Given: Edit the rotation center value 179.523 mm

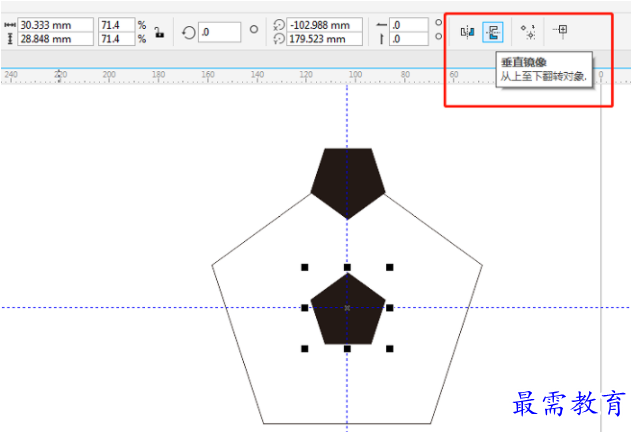Looking at the screenshot, I should pos(324,39).
